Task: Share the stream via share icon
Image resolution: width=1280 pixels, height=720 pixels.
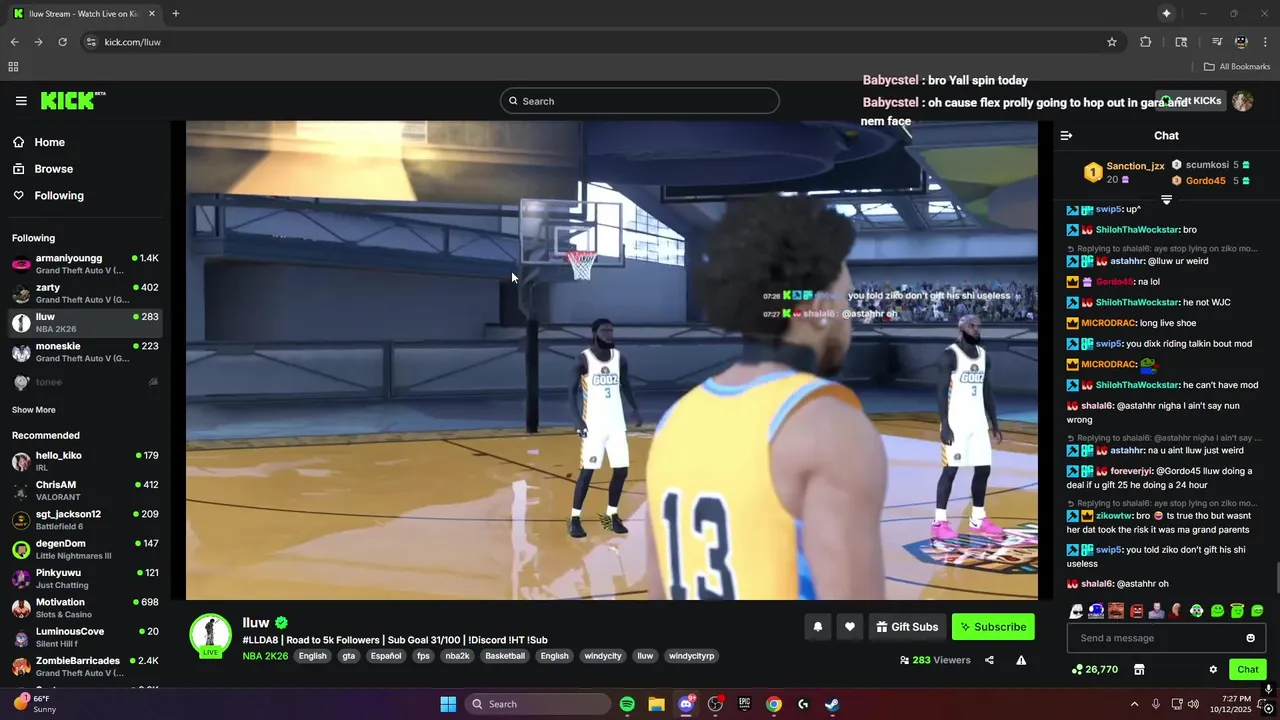Action: point(989,660)
